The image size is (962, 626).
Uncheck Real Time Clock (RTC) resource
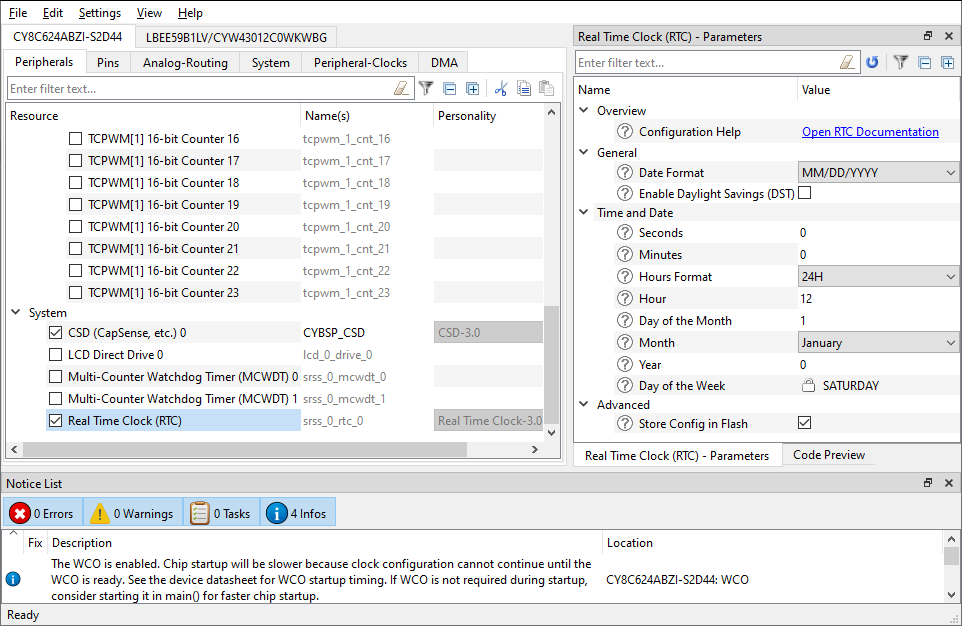coord(55,421)
